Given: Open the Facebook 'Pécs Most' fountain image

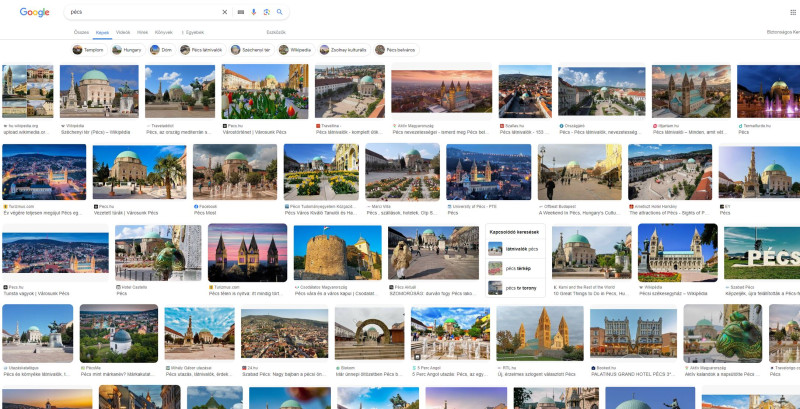Looking at the screenshot, I should tap(235, 172).
